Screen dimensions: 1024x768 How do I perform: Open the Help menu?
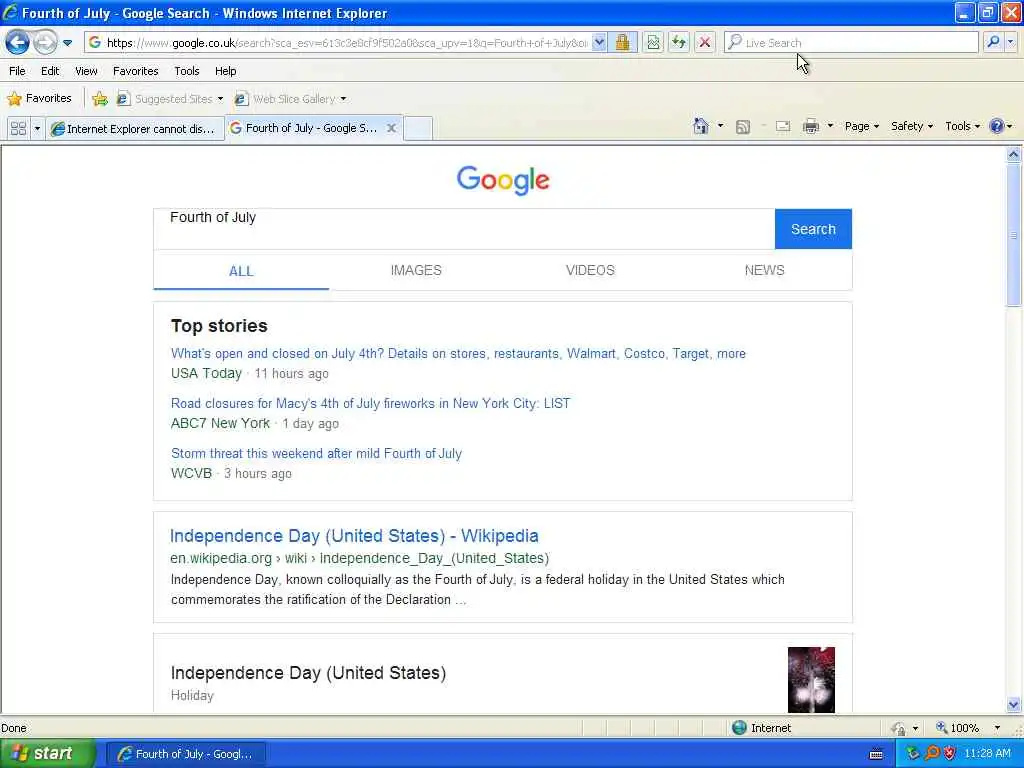click(x=225, y=71)
